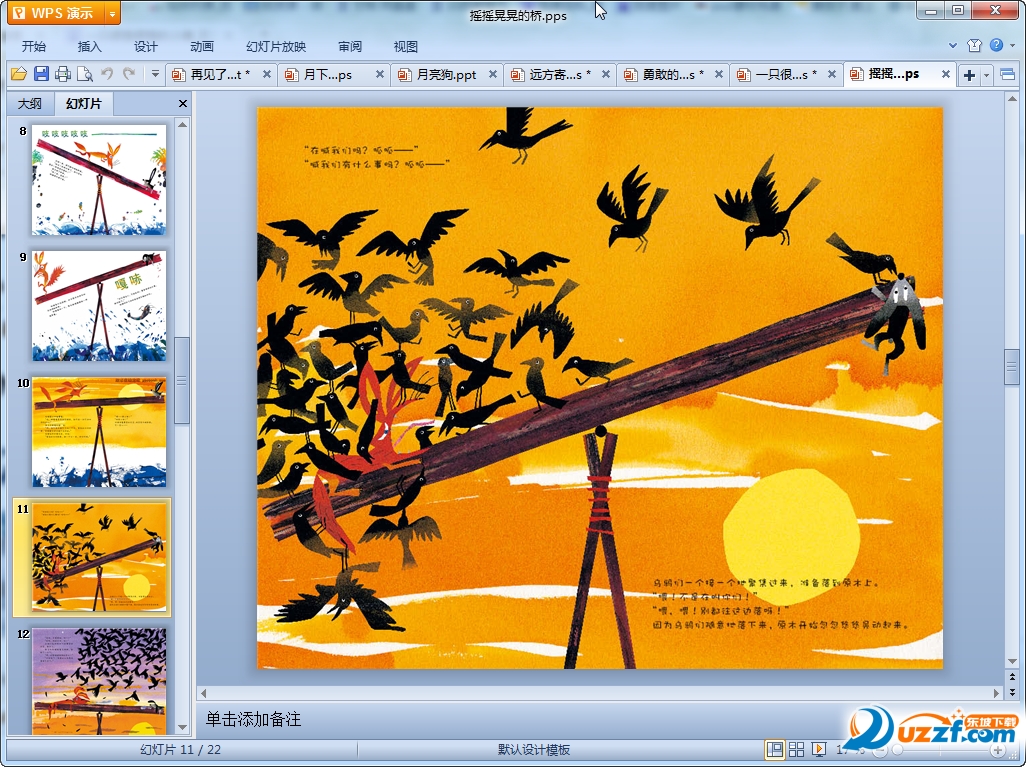Click the thumbnail pane scrollbar handle
The image size is (1026, 767).
click(183, 381)
